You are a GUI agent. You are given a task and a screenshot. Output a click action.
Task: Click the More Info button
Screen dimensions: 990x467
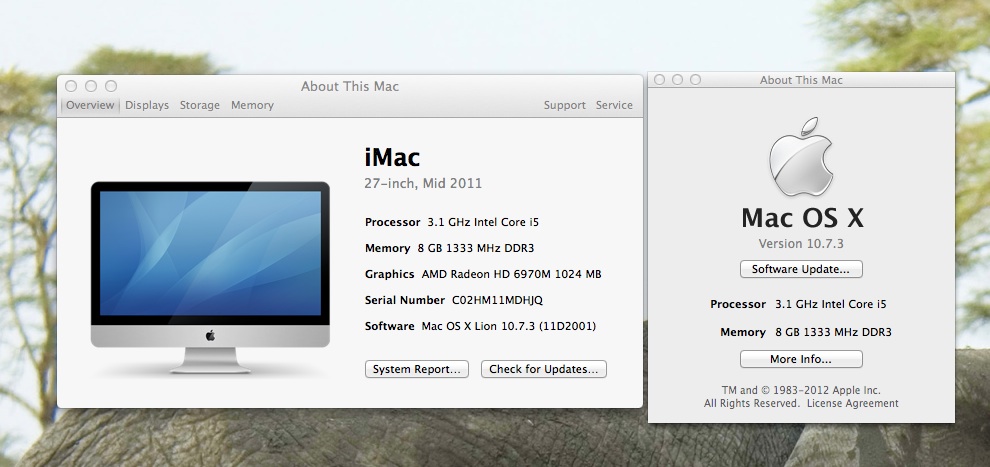pyautogui.click(x=801, y=359)
